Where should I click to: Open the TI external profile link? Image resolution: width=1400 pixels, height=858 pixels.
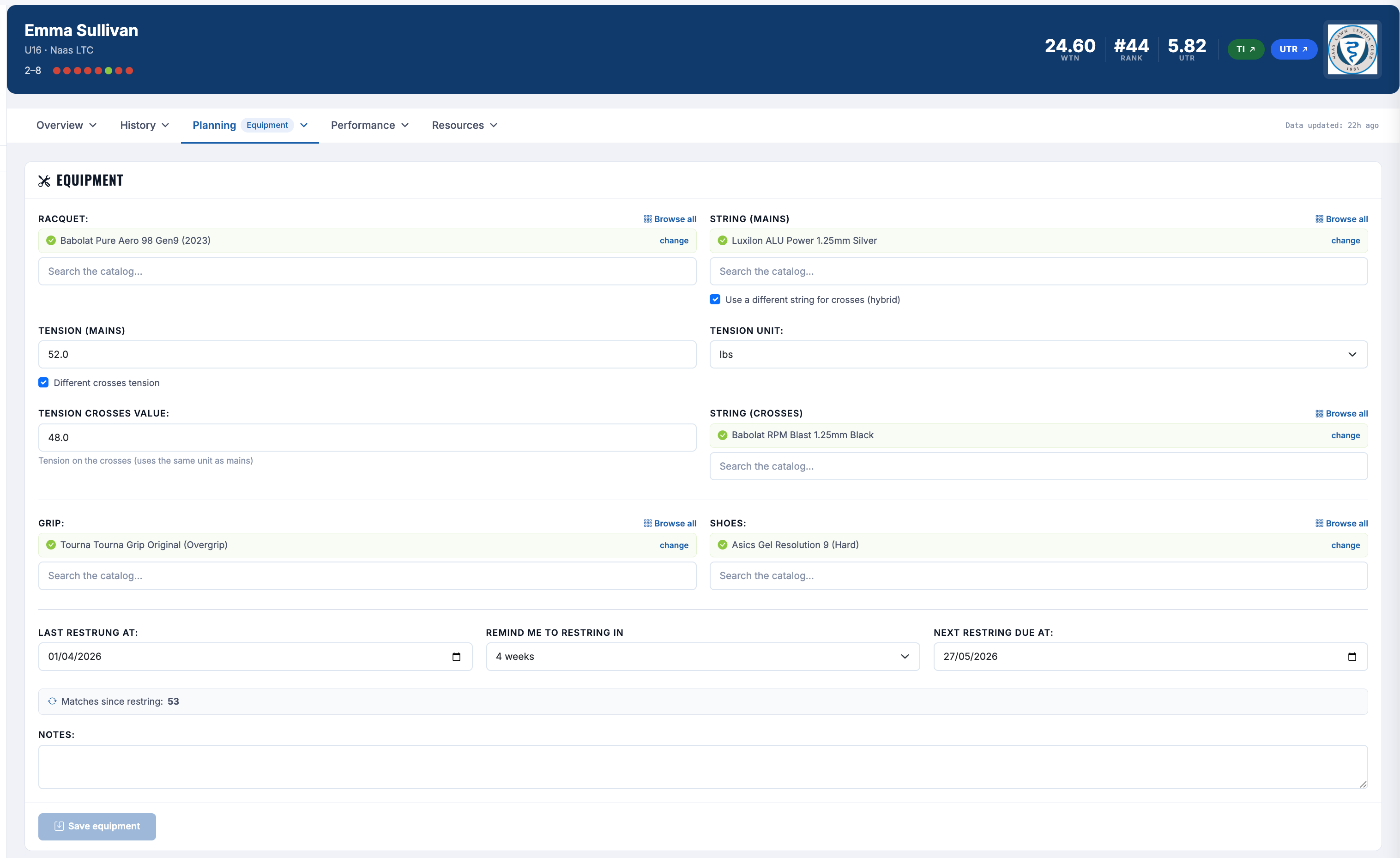click(x=1245, y=49)
